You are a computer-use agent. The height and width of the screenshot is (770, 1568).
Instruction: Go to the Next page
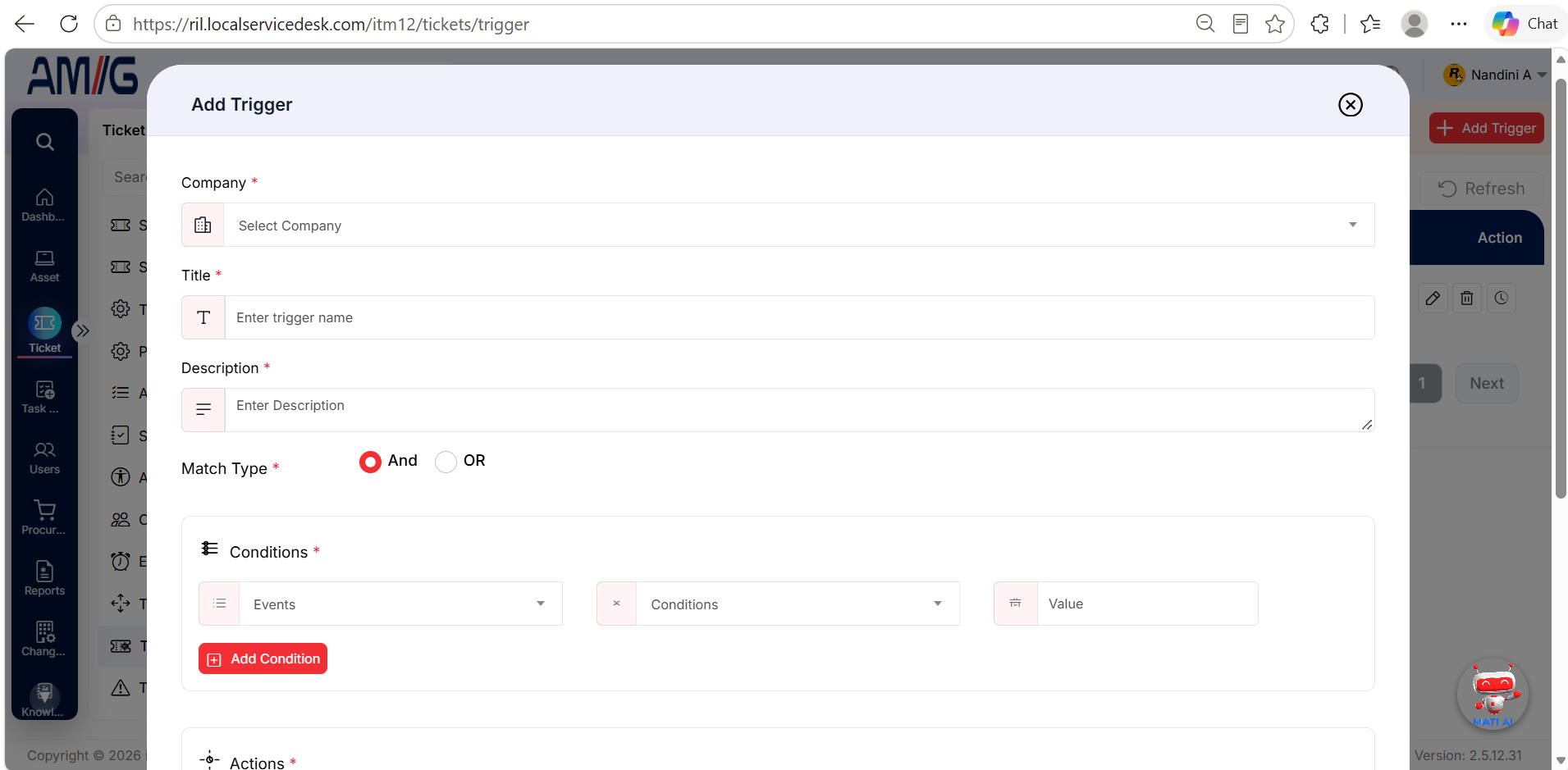[1487, 383]
